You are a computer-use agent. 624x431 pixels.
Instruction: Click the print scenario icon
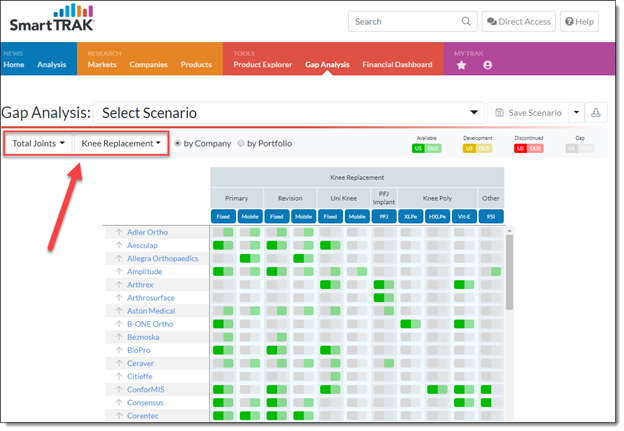coord(596,113)
